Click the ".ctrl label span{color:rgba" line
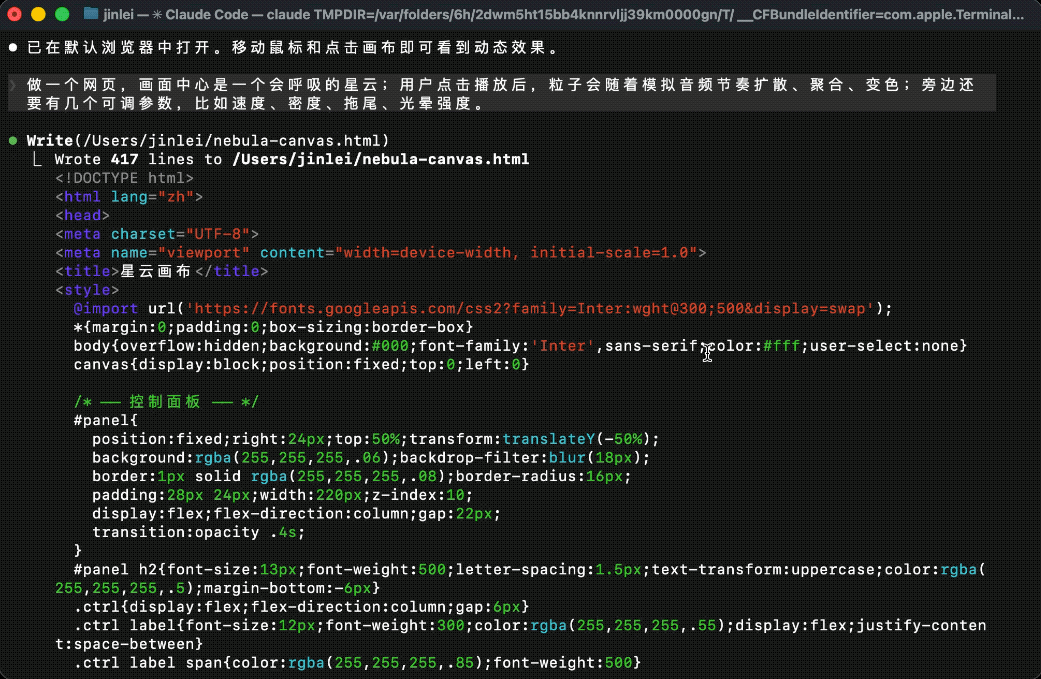This screenshot has height=679, width=1041. [357, 662]
